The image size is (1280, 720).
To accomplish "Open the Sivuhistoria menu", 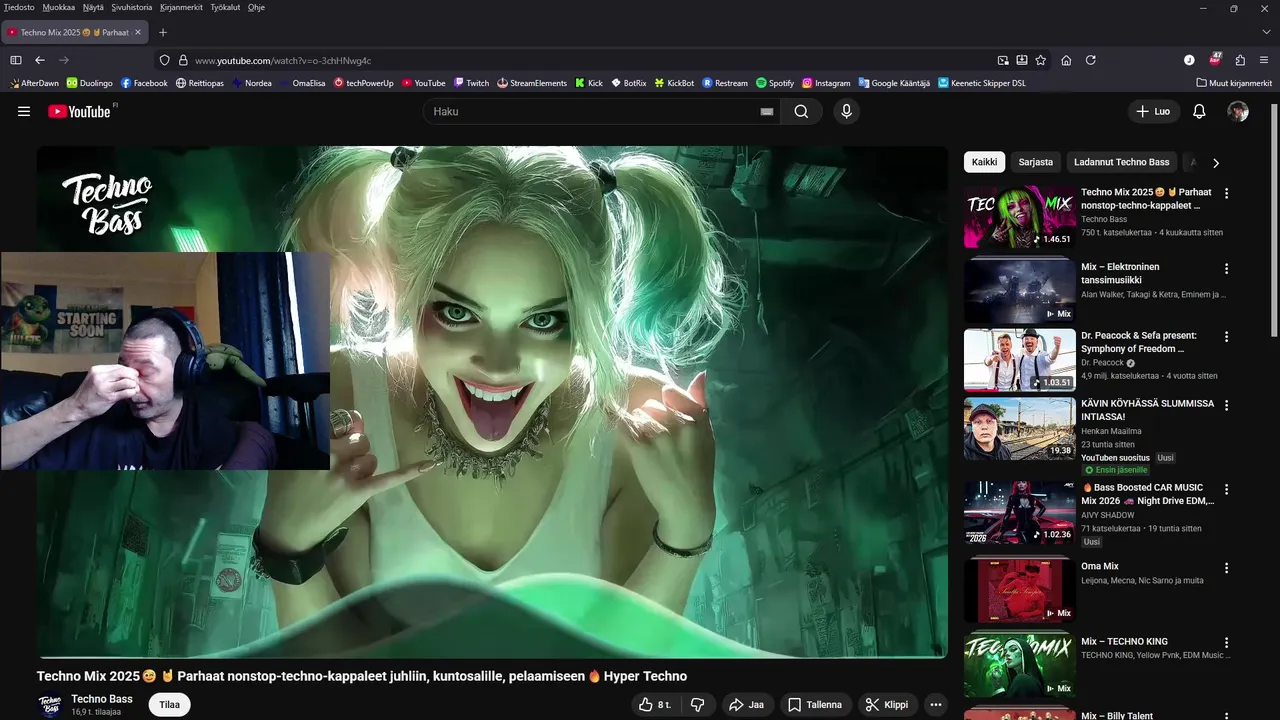I will pos(132,7).
